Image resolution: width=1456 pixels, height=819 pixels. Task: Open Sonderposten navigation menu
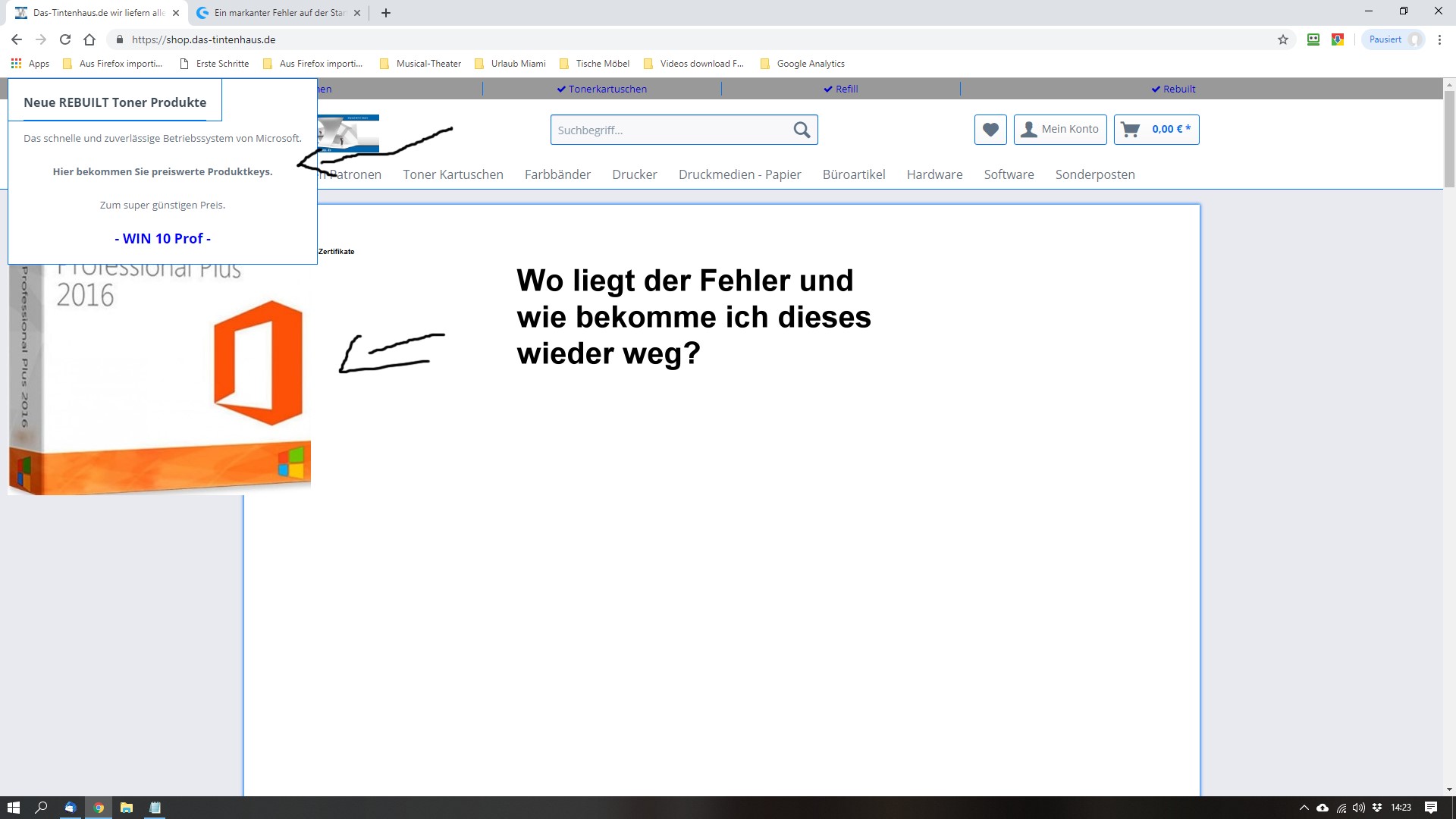1095,174
